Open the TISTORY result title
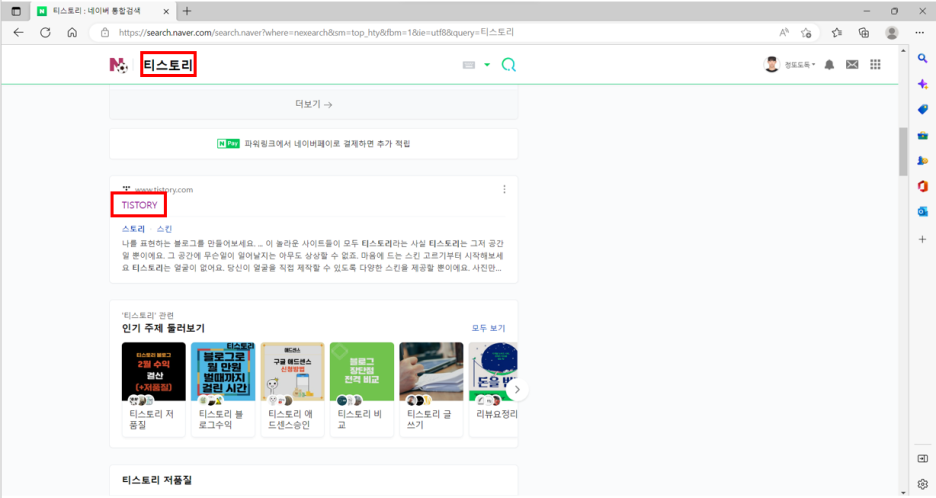936x498 pixels. point(140,205)
